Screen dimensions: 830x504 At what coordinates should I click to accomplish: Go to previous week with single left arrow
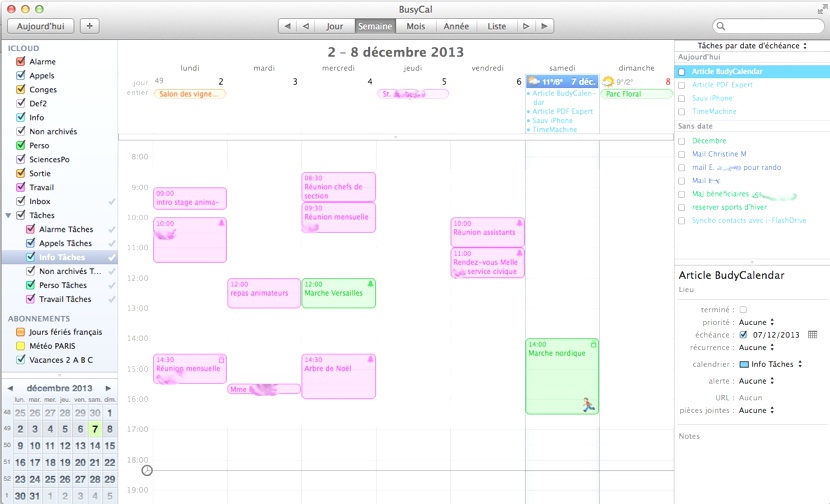pyautogui.click(x=306, y=26)
